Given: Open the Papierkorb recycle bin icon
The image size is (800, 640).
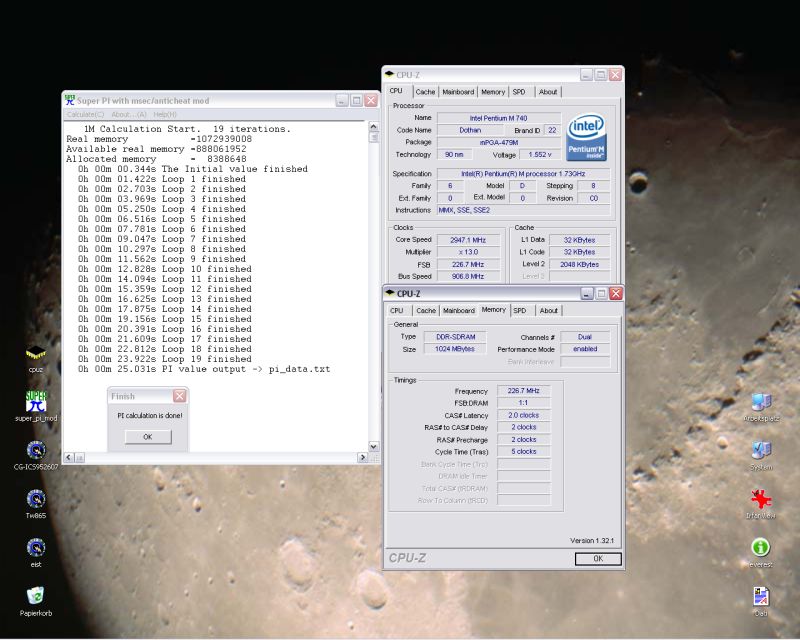Looking at the screenshot, I should 36,601.
